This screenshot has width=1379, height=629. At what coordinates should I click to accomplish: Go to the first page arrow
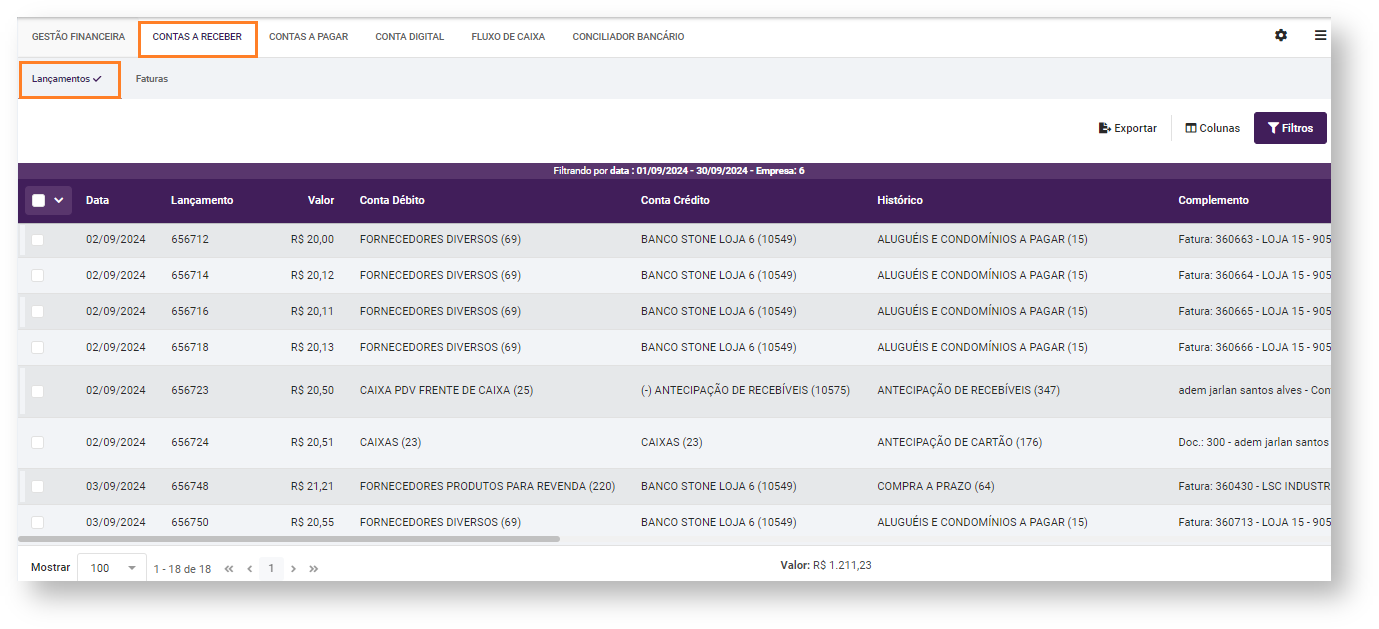(x=229, y=568)
